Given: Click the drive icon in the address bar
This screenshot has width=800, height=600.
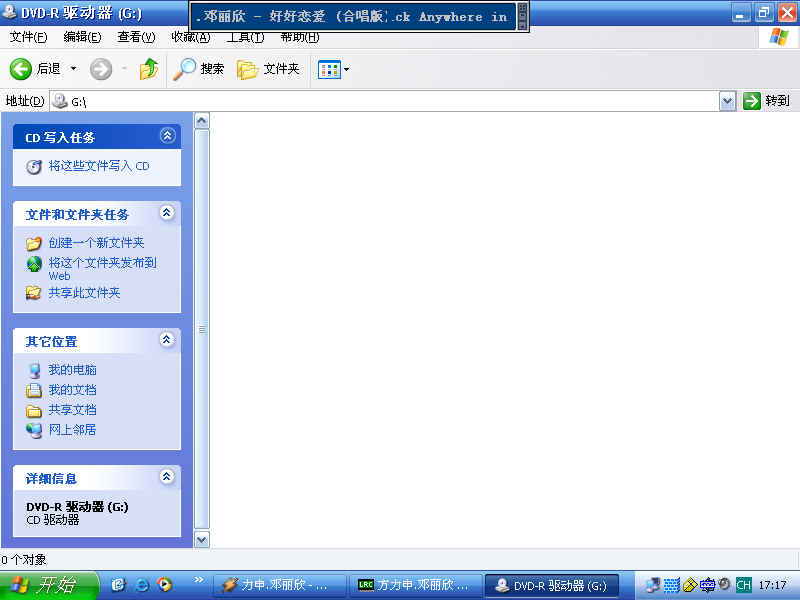Looking at the screenshot, I should (x=60, y=101).
